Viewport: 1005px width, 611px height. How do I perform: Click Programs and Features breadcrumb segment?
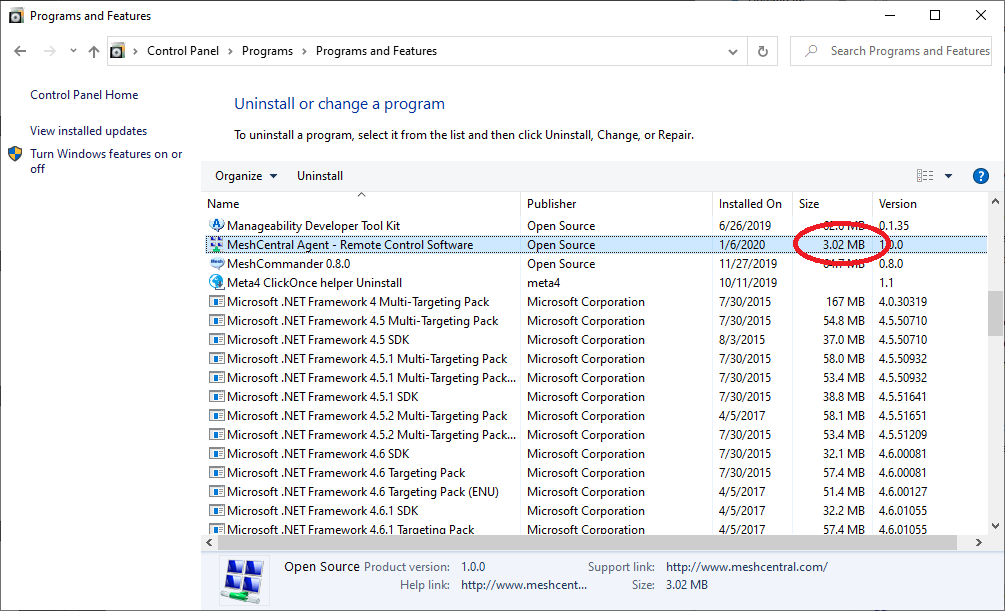point(376,51)
